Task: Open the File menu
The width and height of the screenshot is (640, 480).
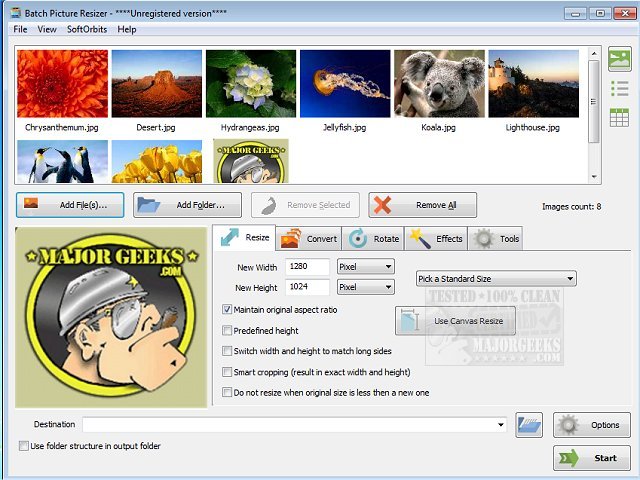Action: (x=20, y=29)
